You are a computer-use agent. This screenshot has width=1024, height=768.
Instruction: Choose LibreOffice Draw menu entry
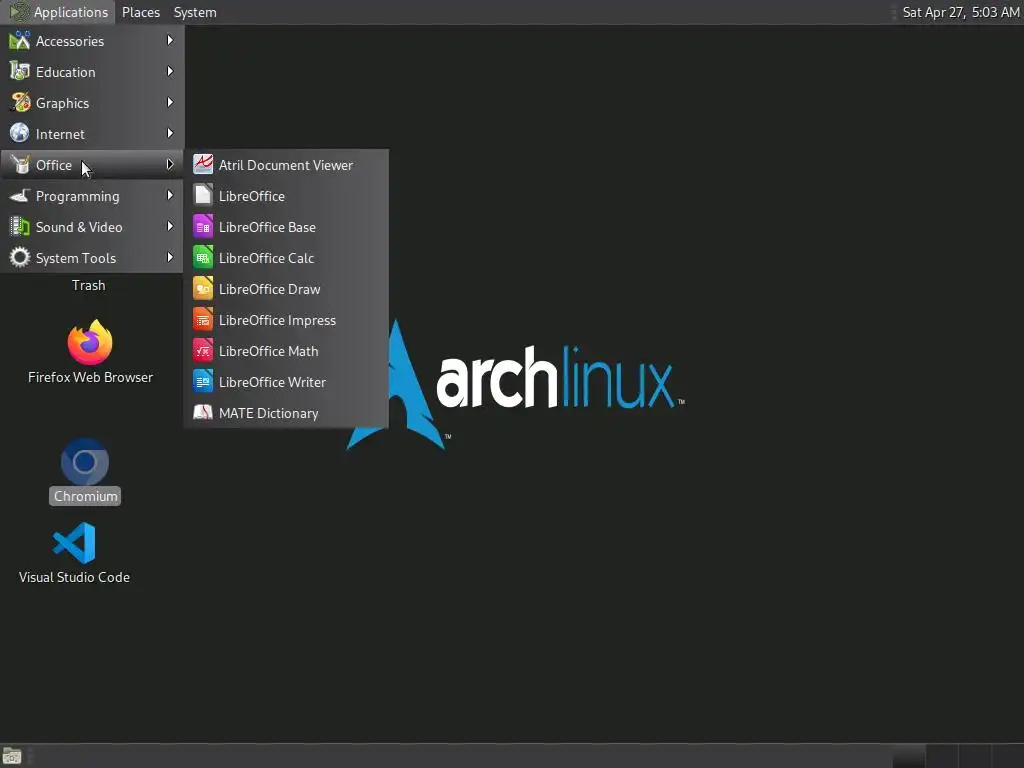[287, 289]
